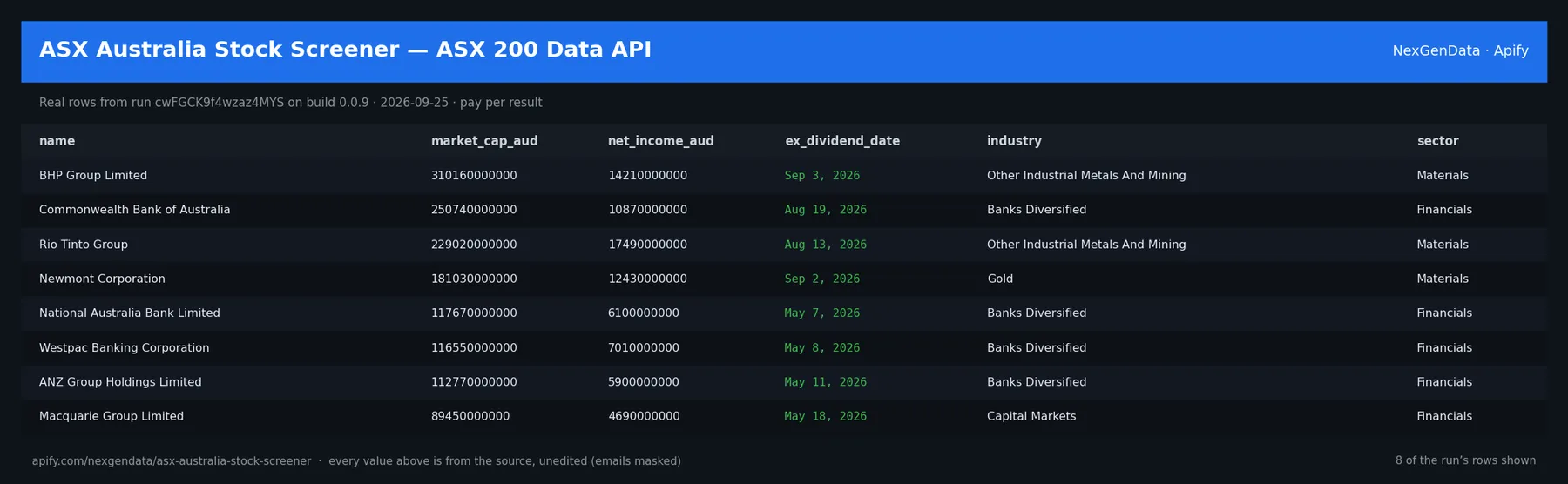This screenshot has height=484, width=1568.
Task: Click market cap value 116550000000
Action: 474,348
